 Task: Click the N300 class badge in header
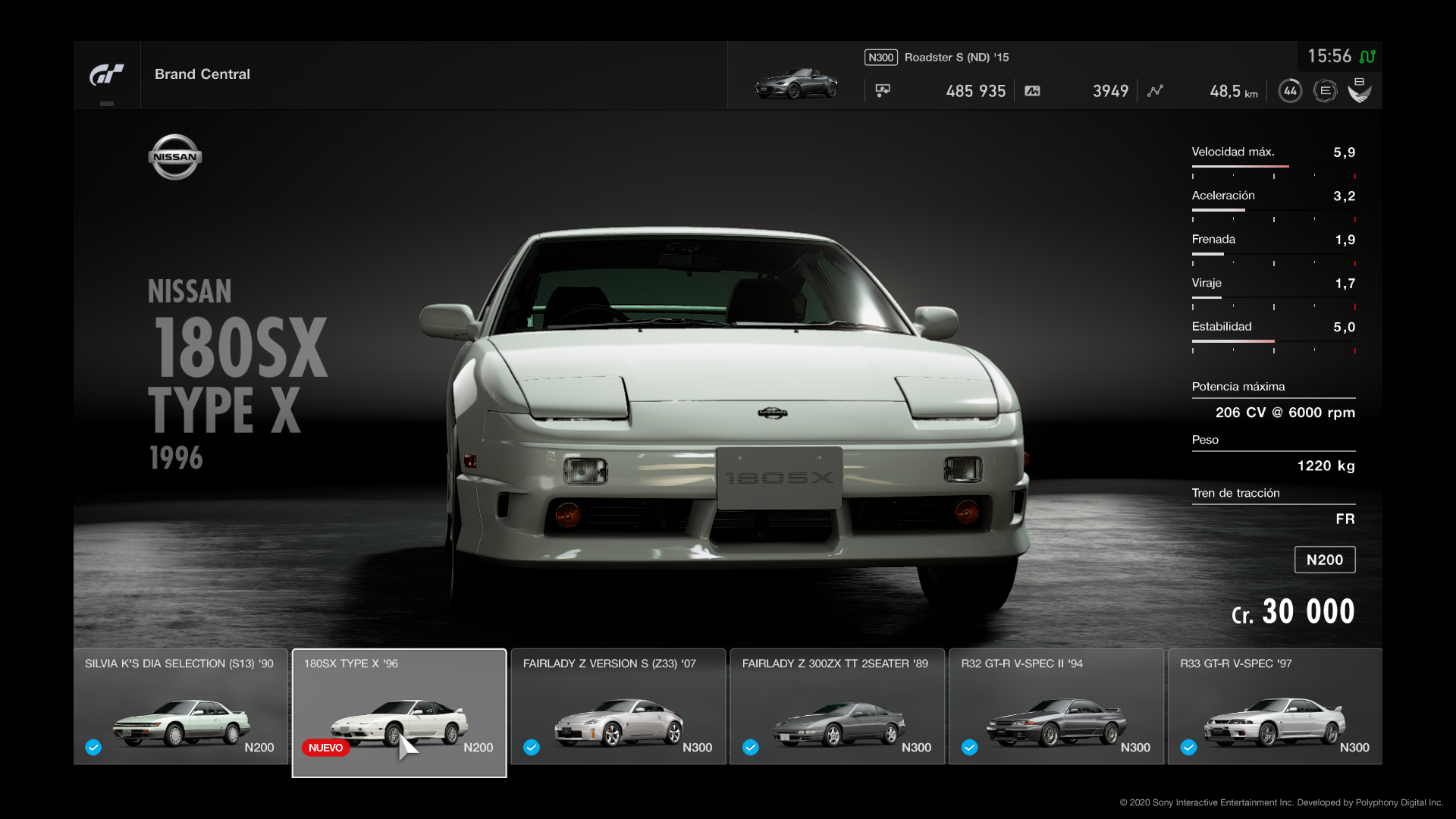point(881,58)
